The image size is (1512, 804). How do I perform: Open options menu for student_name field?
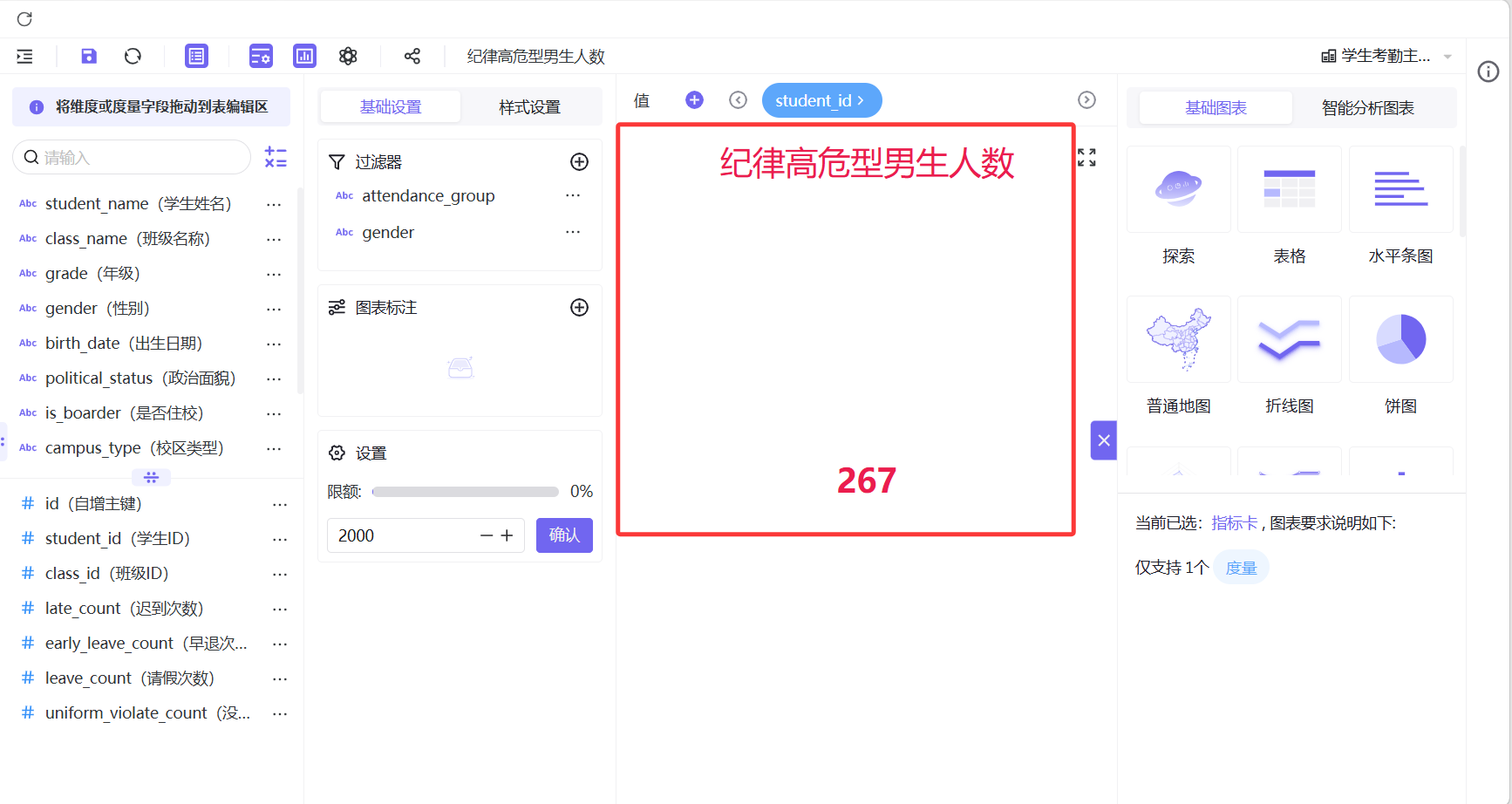pos(274,204)
